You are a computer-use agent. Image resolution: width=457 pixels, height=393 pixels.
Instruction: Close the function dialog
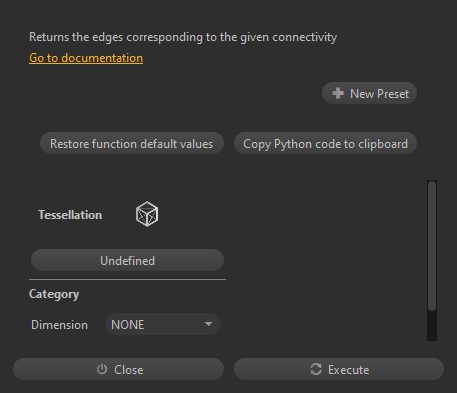click(118, 369)
